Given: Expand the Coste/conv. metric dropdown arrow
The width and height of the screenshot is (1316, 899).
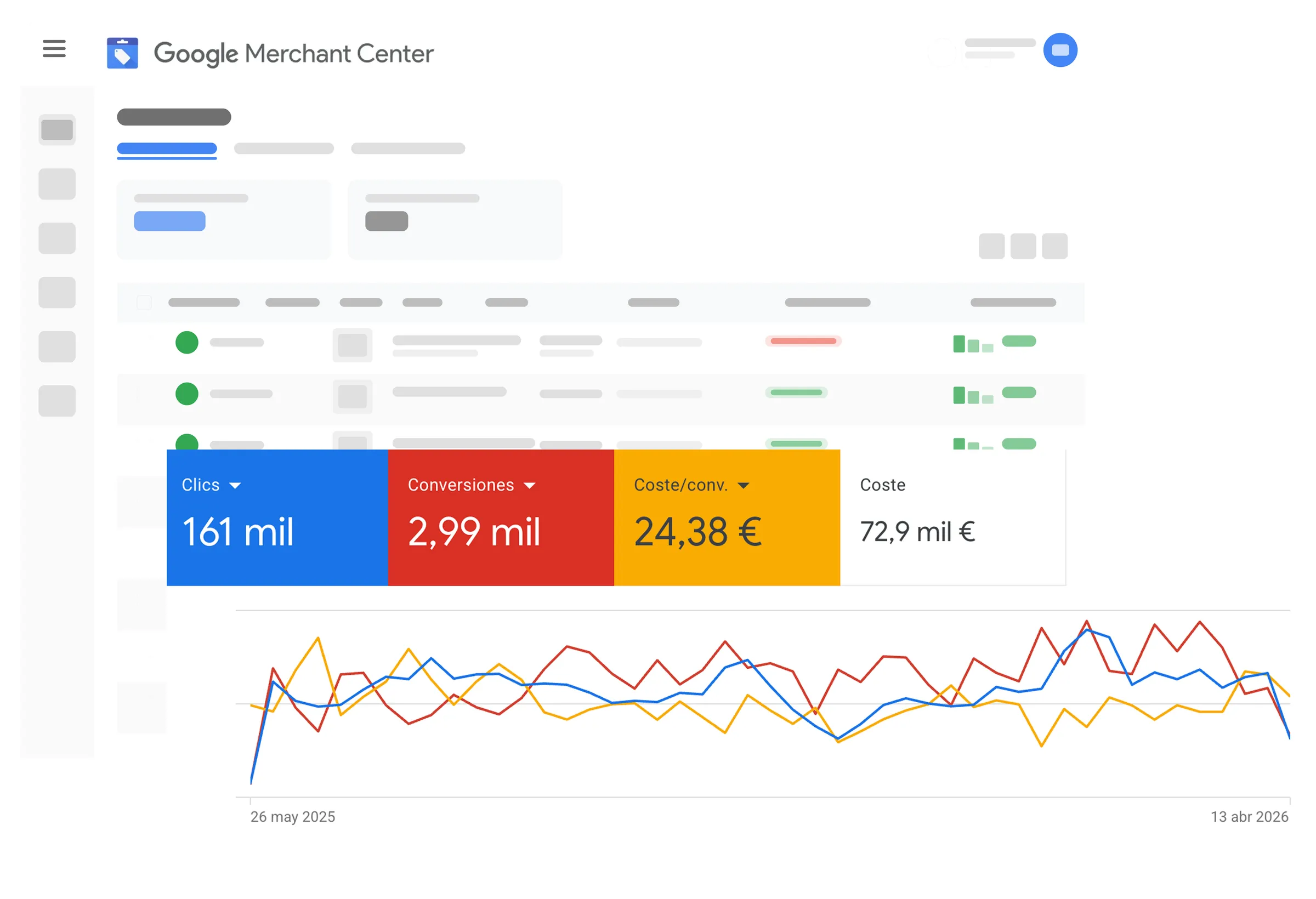Looking at the screenshot, I should [744, 485].
